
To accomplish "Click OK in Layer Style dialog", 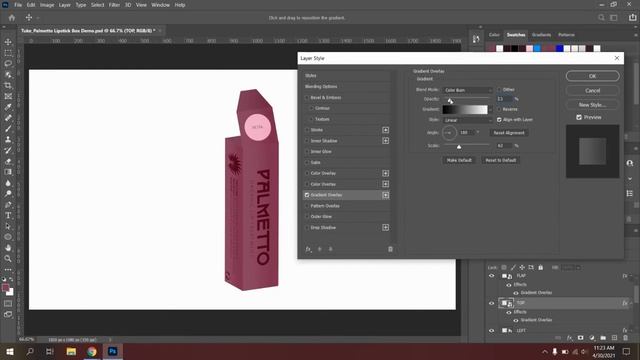I will 592,76.
